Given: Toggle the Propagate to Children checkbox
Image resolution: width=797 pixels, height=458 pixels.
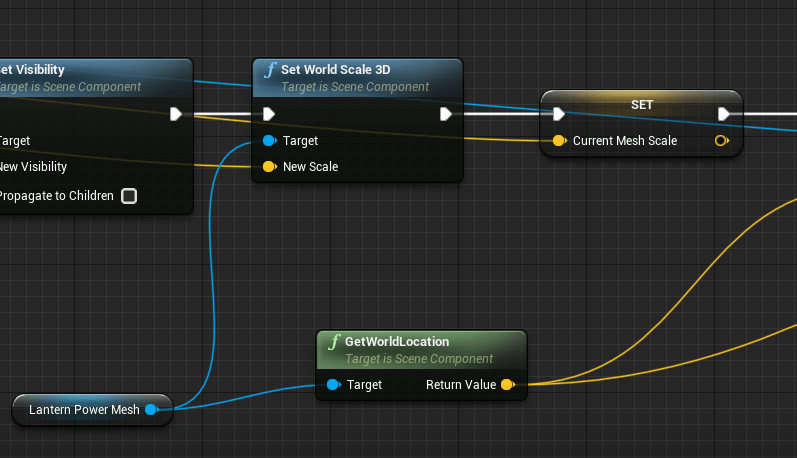Looking at the screenshot, I should pos(129,196).
